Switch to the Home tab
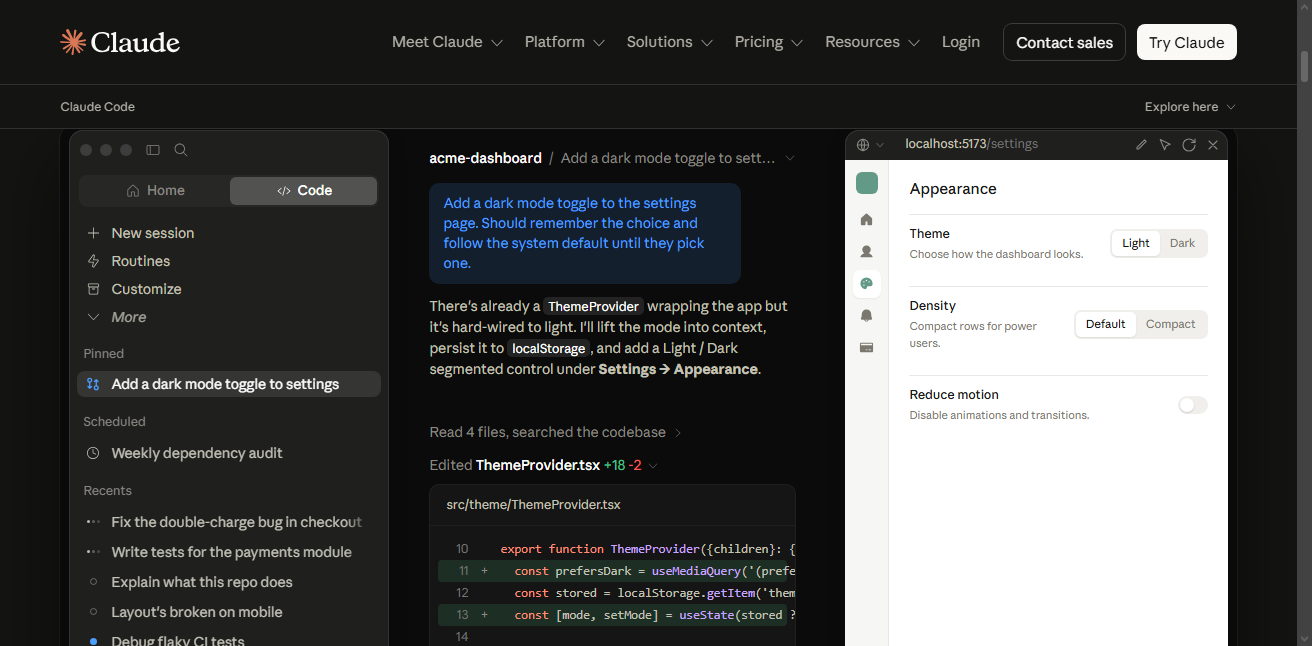The width and height of the screenshot is (1312, 646). pyautogui.click(x=155, y=190)
